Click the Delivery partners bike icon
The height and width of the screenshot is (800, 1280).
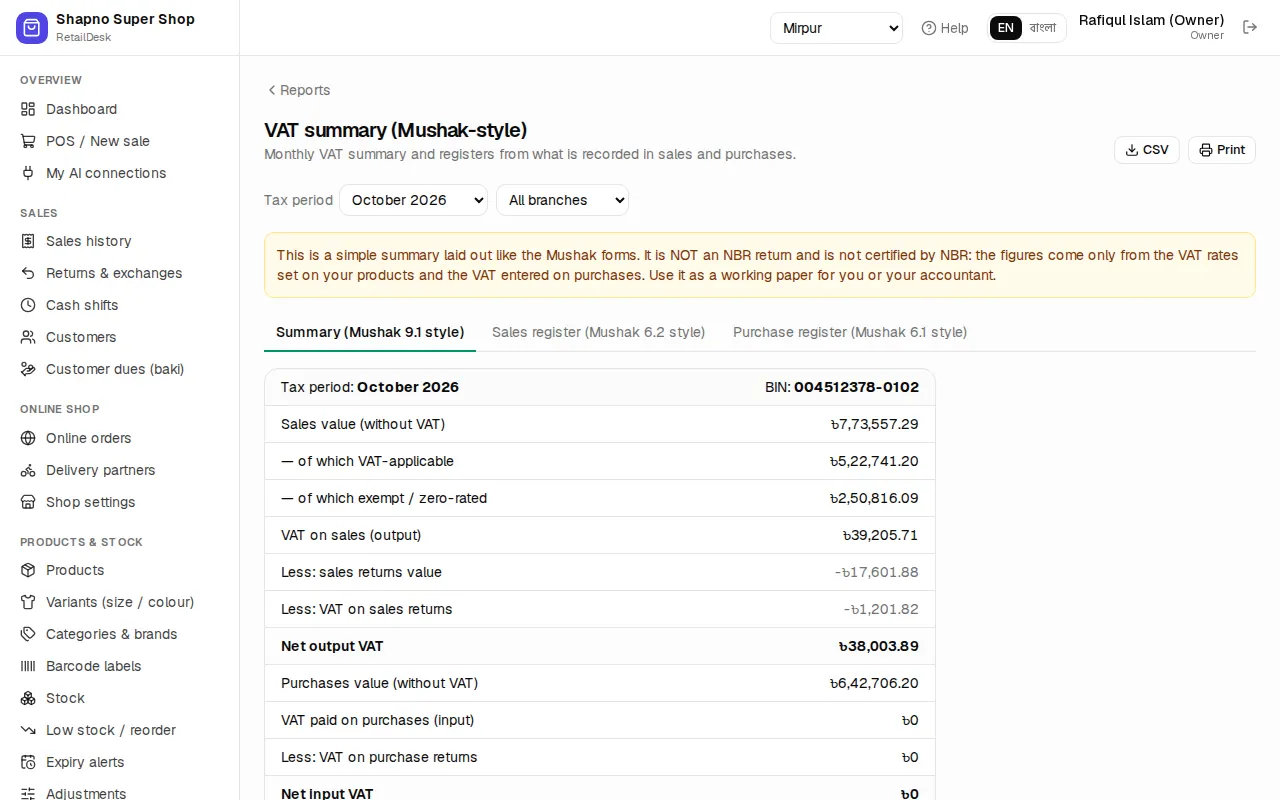[28, 470]
